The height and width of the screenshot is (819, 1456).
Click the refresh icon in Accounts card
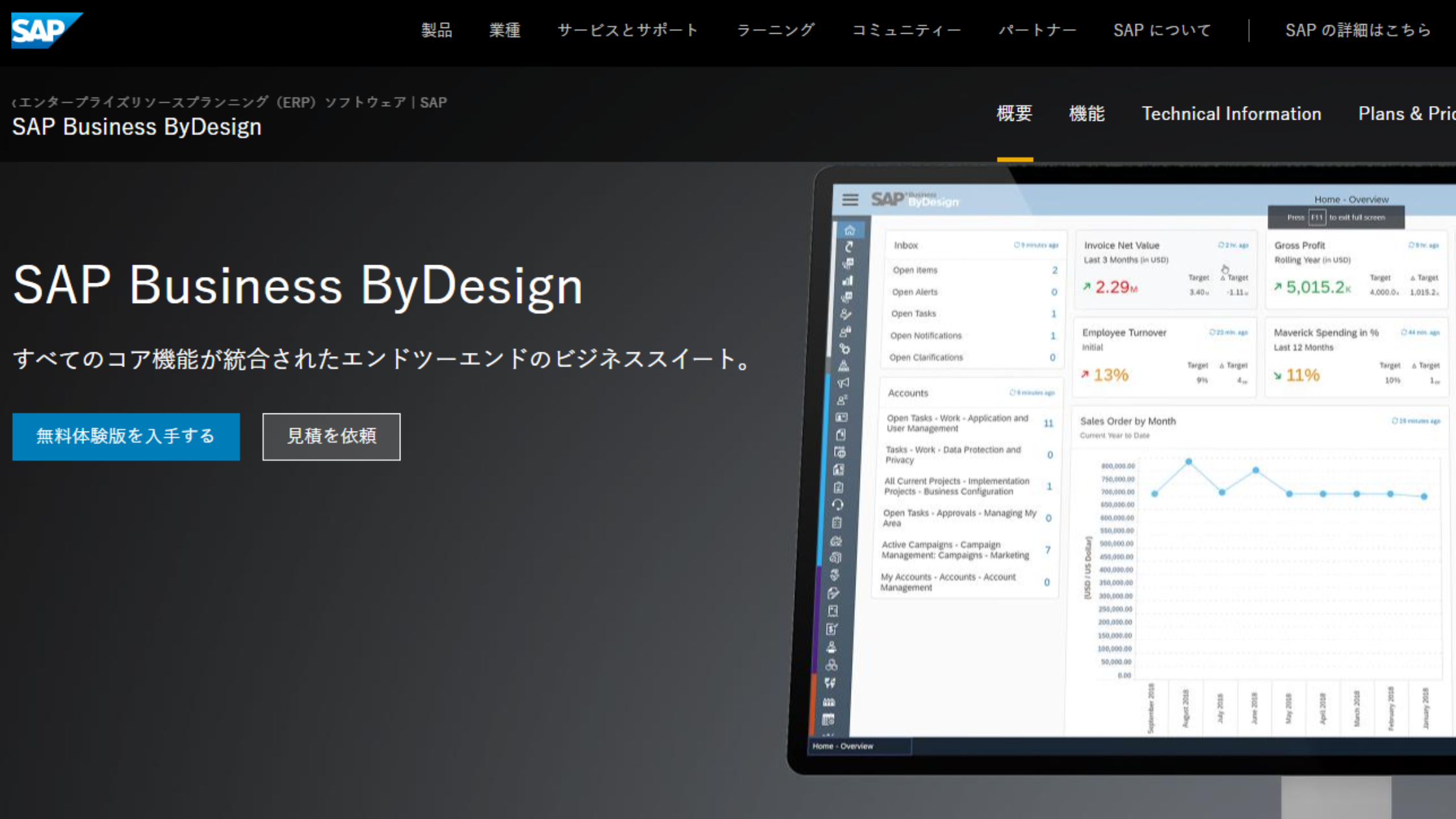coord(1012,393)
